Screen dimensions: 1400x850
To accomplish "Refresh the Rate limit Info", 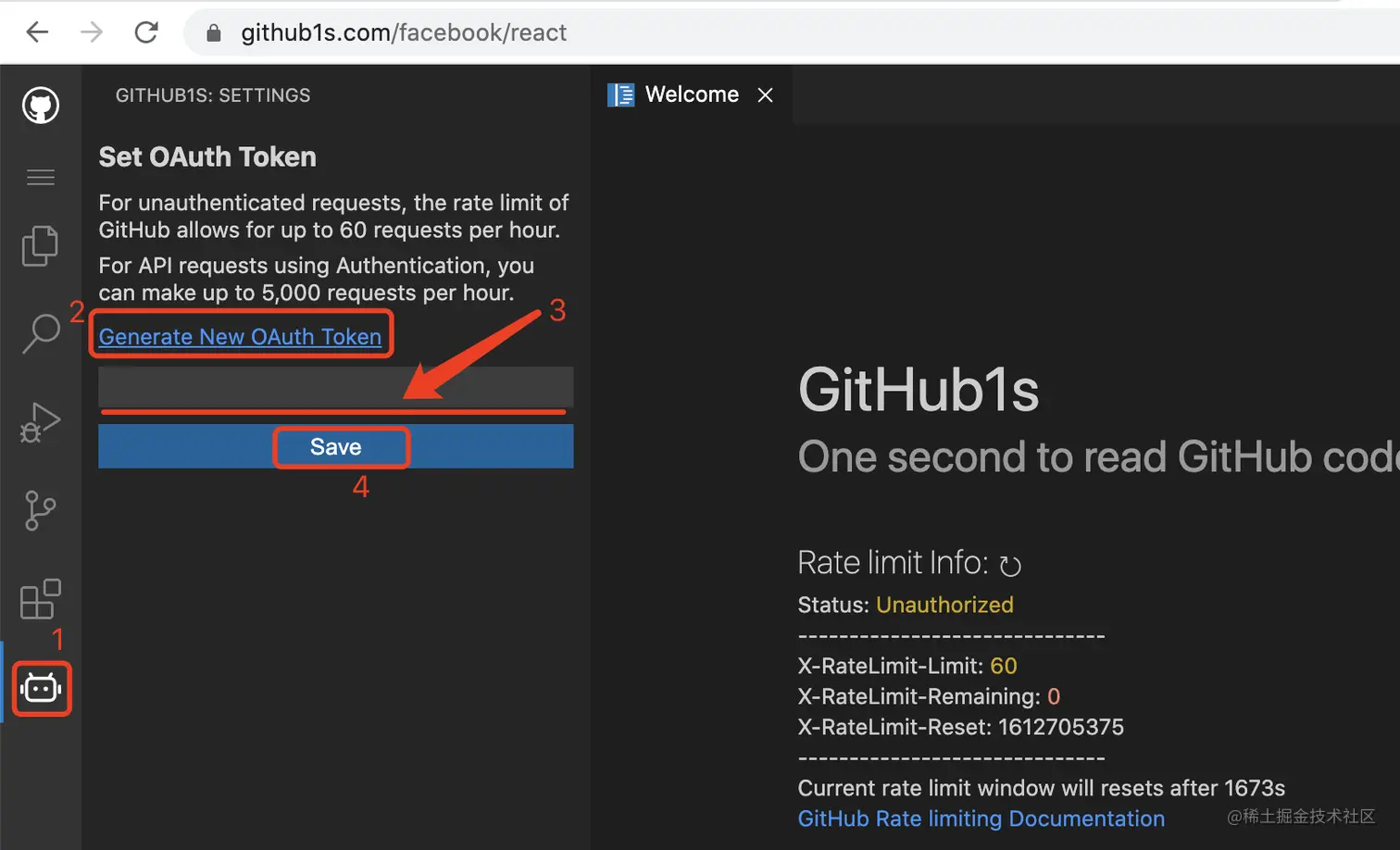I will (x=1010, y=565).
